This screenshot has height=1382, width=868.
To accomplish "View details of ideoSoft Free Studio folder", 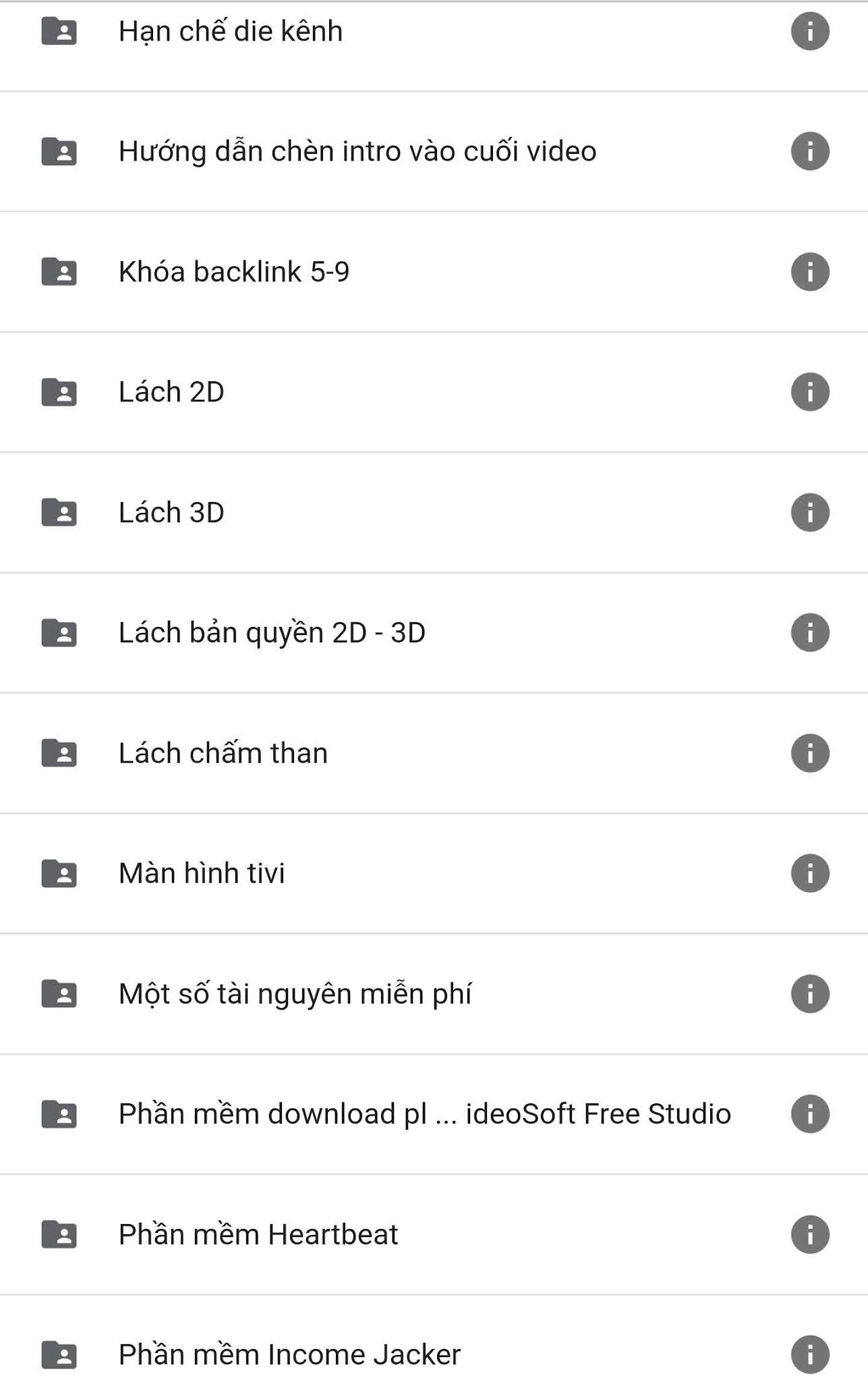I will click(x=809, y=1114).
